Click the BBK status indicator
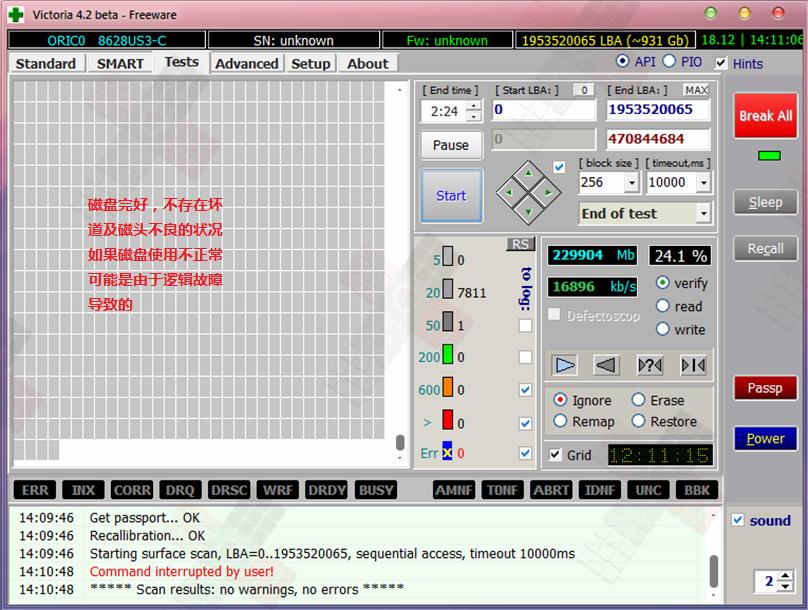Screen dimensions: 808x610 pyautogui.click(x=696, y=490)
